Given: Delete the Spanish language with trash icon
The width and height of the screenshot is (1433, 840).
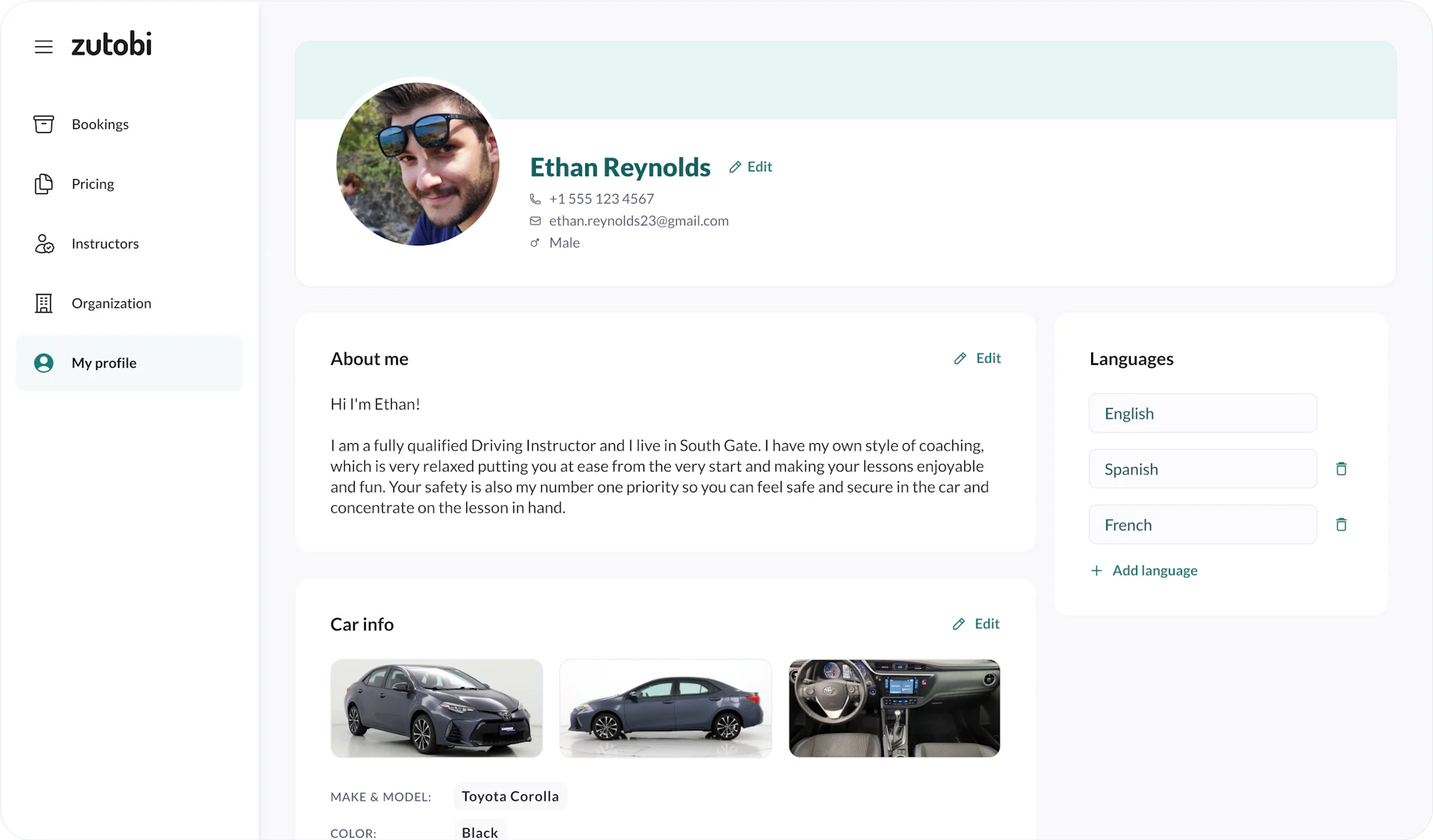Looking at the screenshot, I should [1341, 468].
